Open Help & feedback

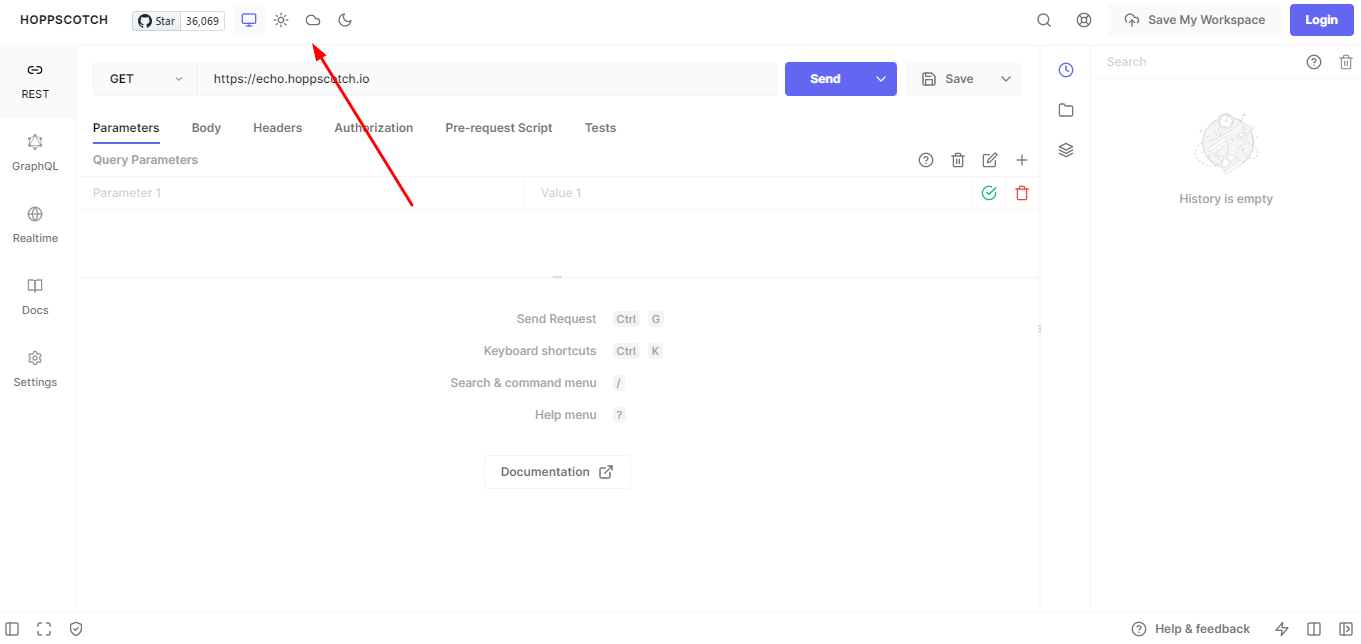point(1191,629)
